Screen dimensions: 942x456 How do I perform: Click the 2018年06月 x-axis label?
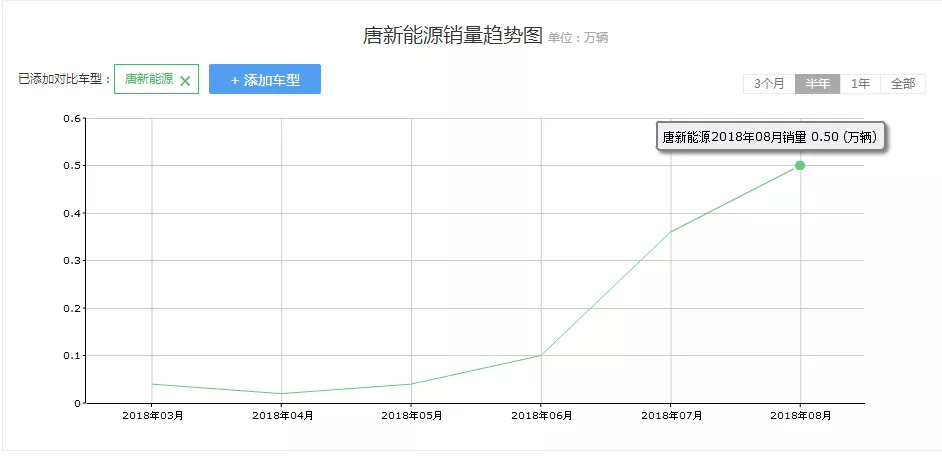pos(541,415)
